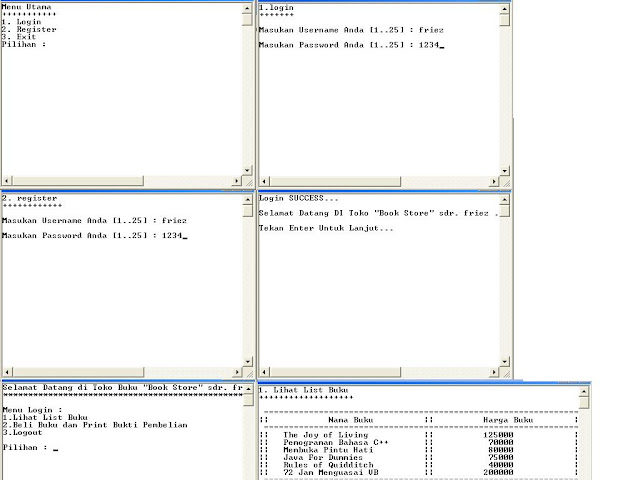Click price 125000 in book list
This screenshot has height=480, width=640.
click(x=498, y=435)
